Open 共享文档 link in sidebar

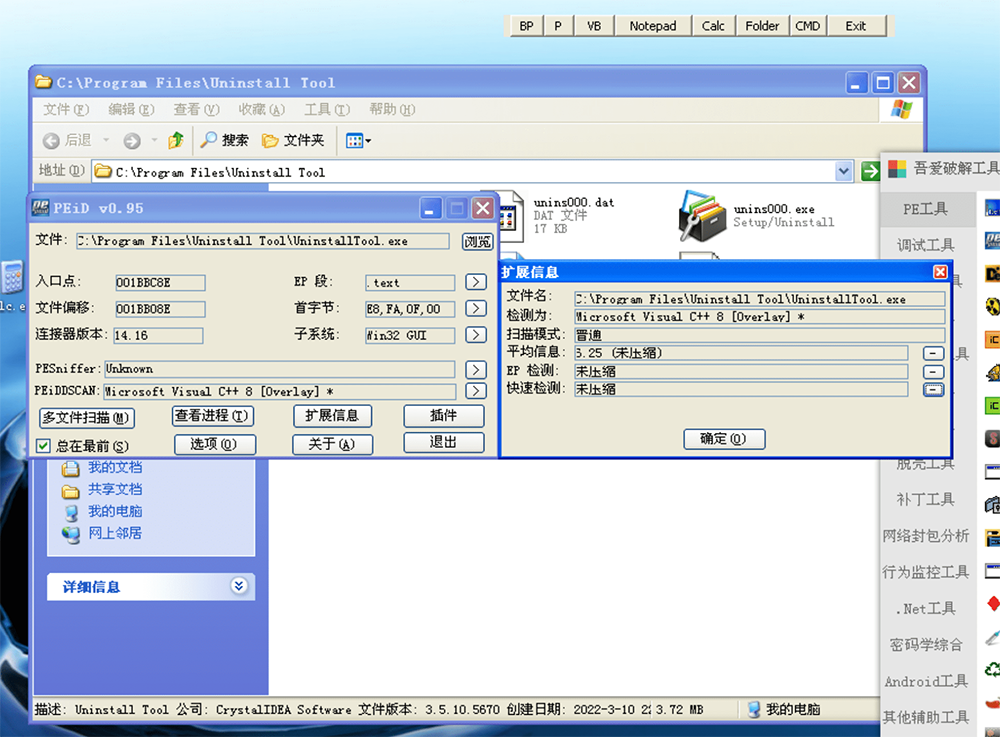(115, 490)
